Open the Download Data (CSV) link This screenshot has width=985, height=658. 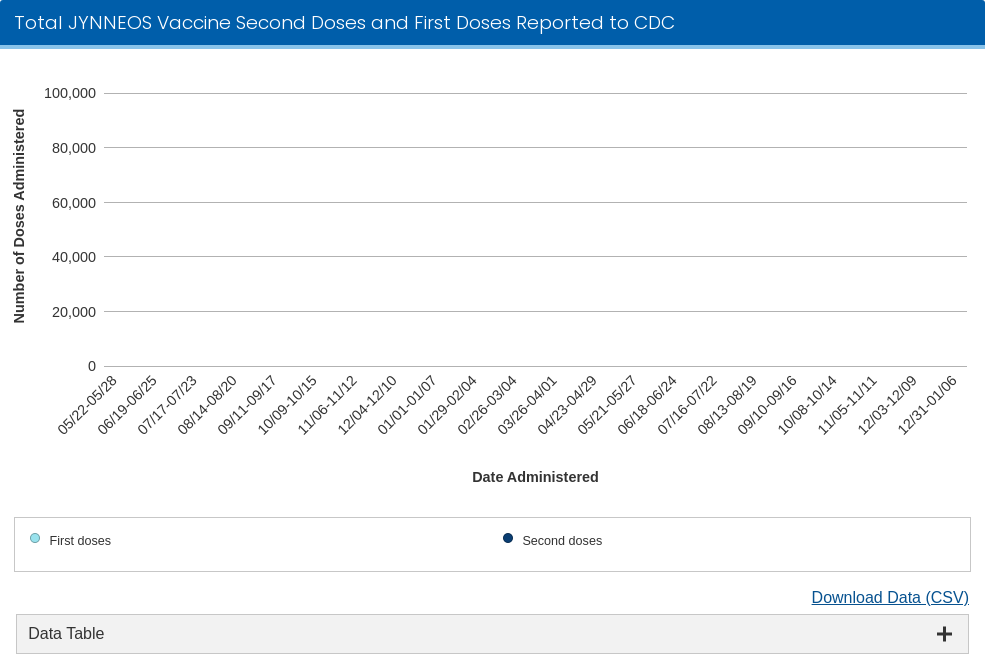pos(889,597)
